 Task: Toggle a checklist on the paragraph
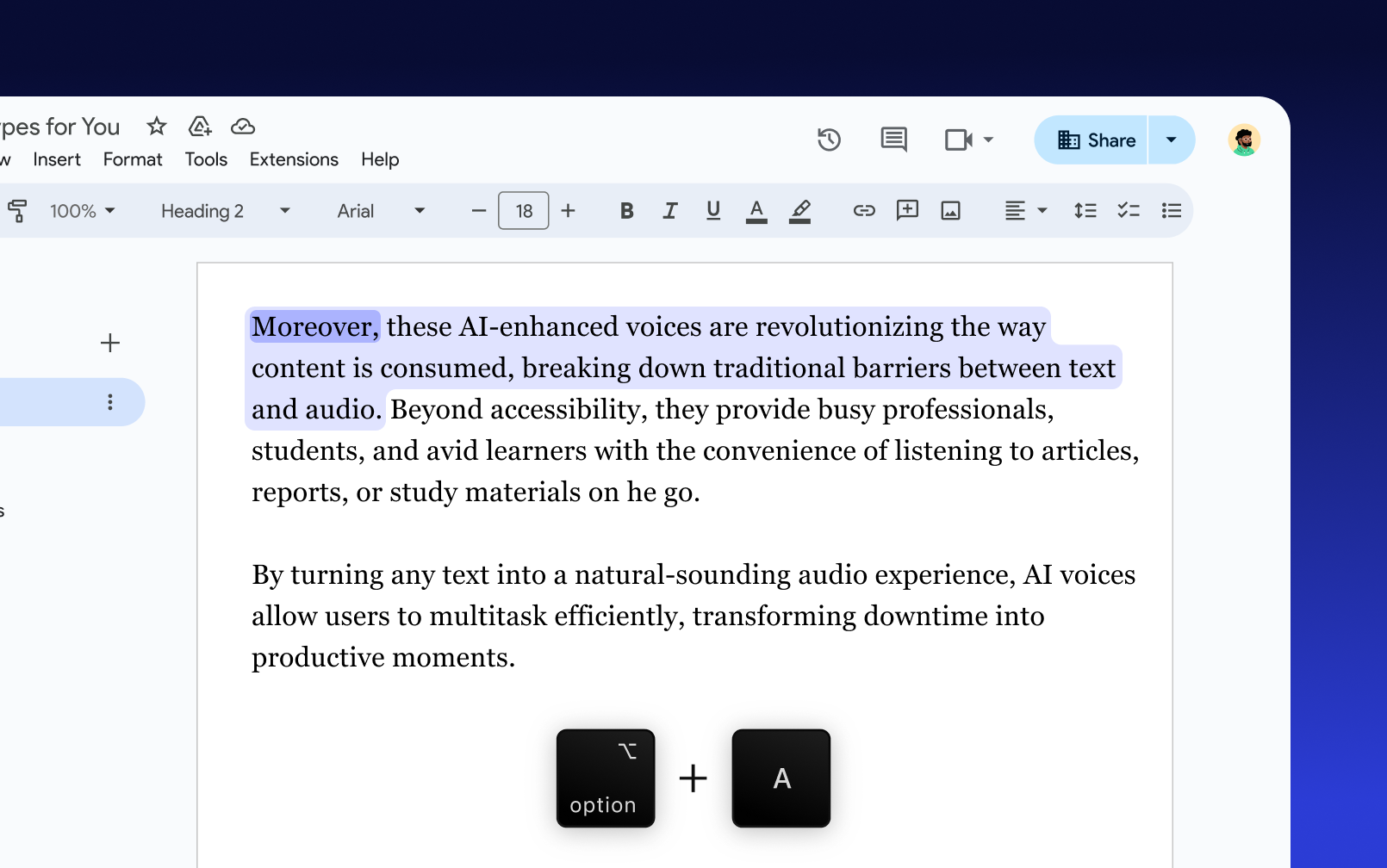pos(1128,210)
